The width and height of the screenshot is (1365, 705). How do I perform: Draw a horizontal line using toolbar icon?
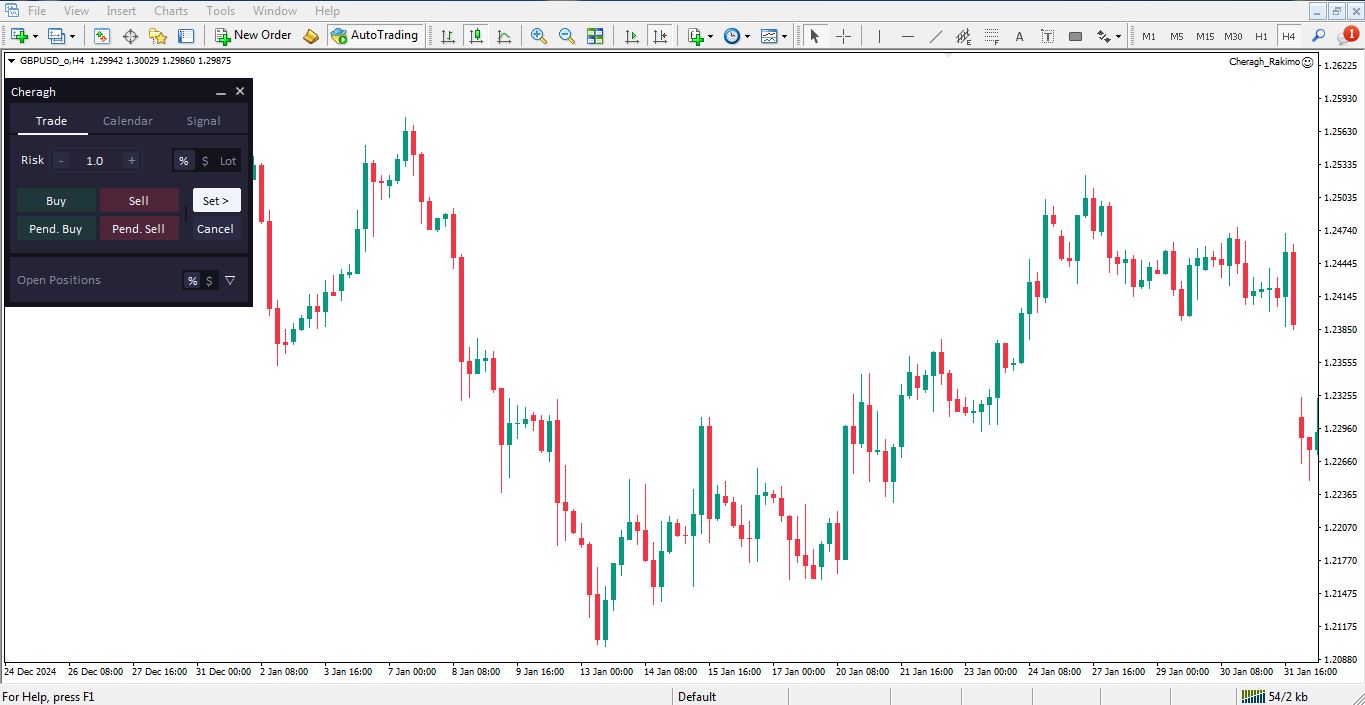[x=907, y=36]
